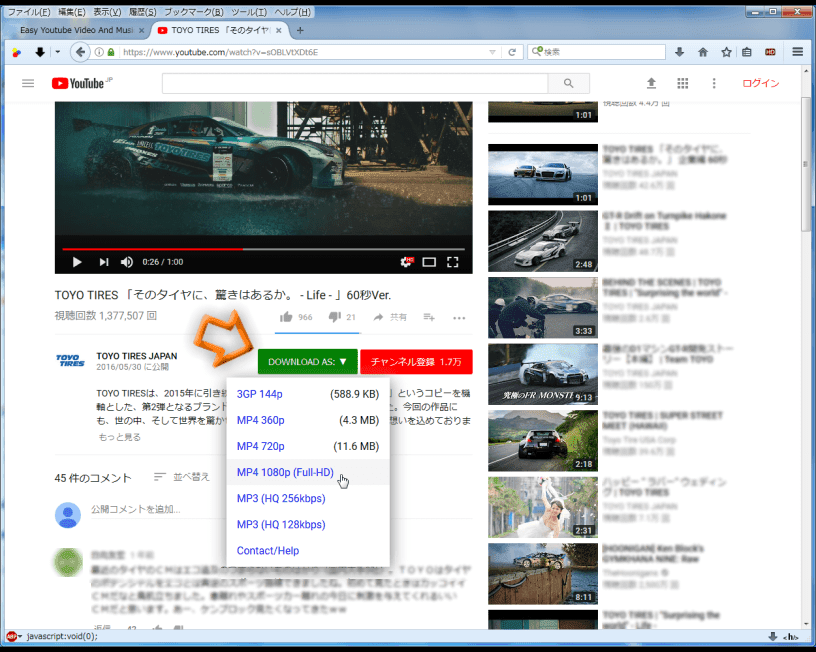Mute the video with the speaker icon
Screen dimensions: 816x652
(125, 261)
